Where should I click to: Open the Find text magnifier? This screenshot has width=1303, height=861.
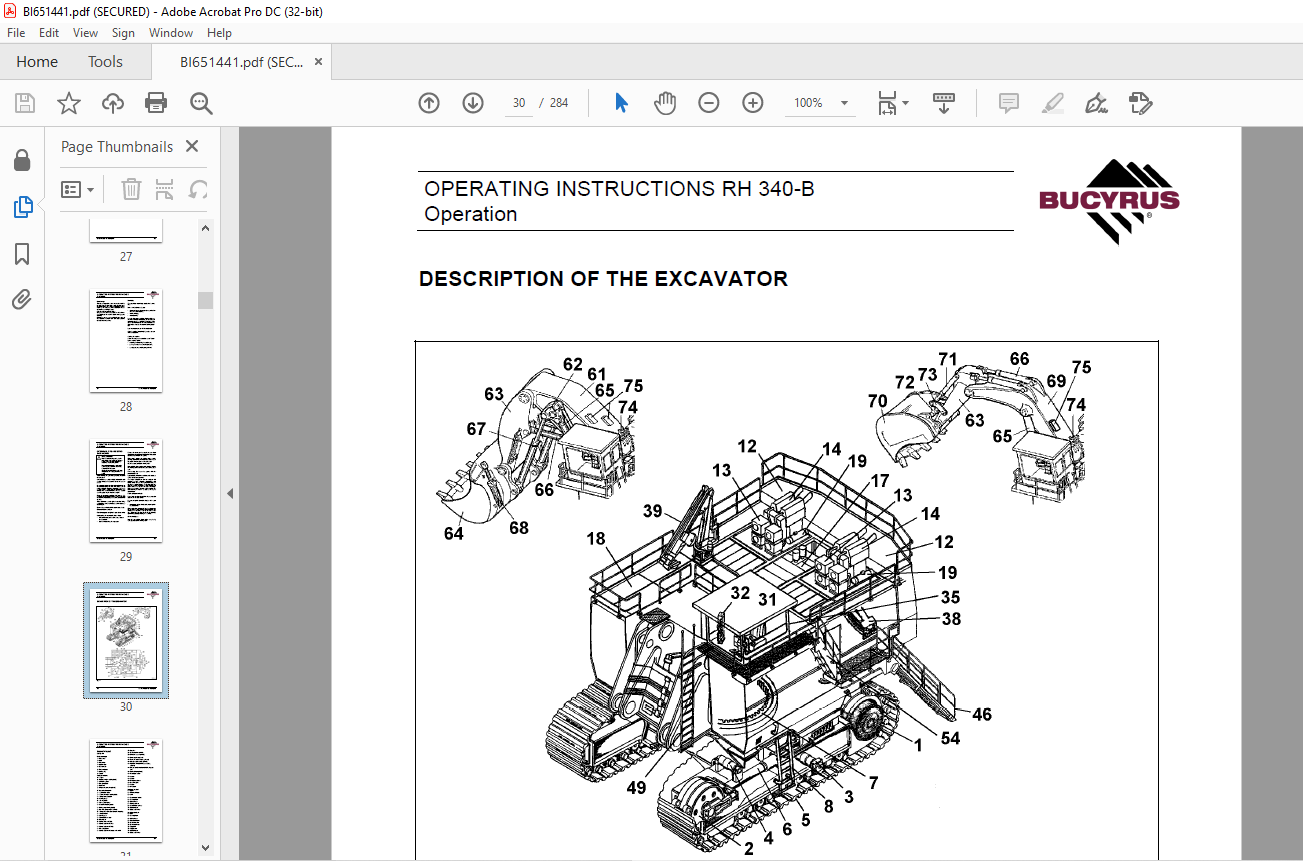[x=201, y=103]
